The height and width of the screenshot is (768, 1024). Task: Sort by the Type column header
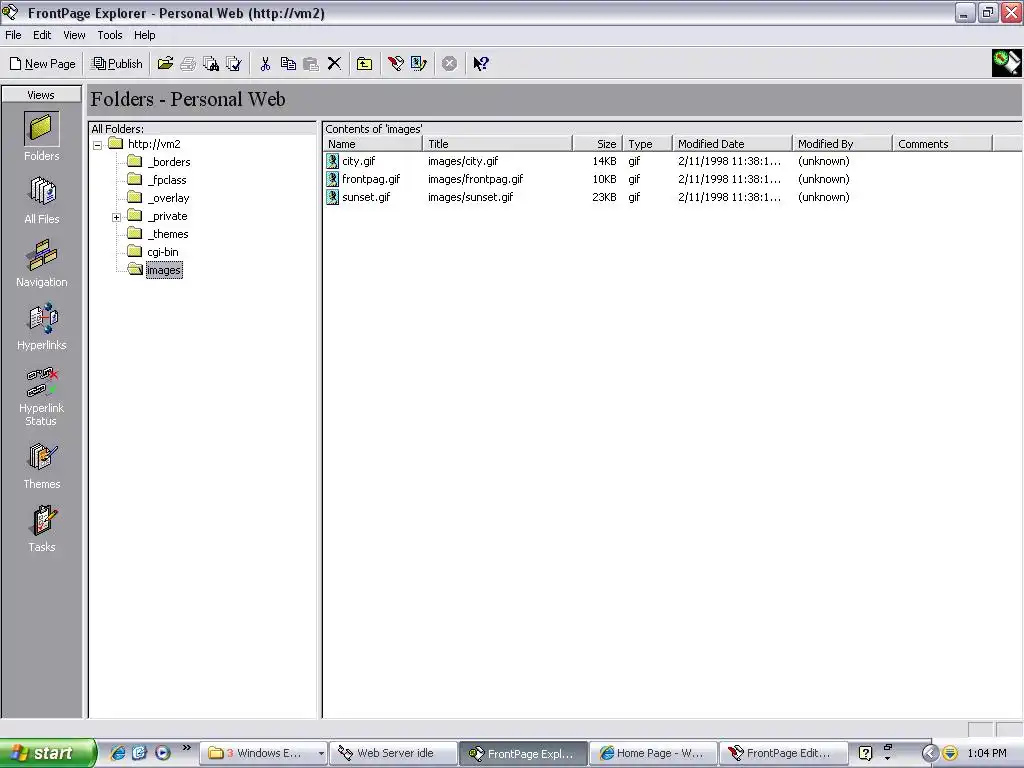tap(647, 144)
